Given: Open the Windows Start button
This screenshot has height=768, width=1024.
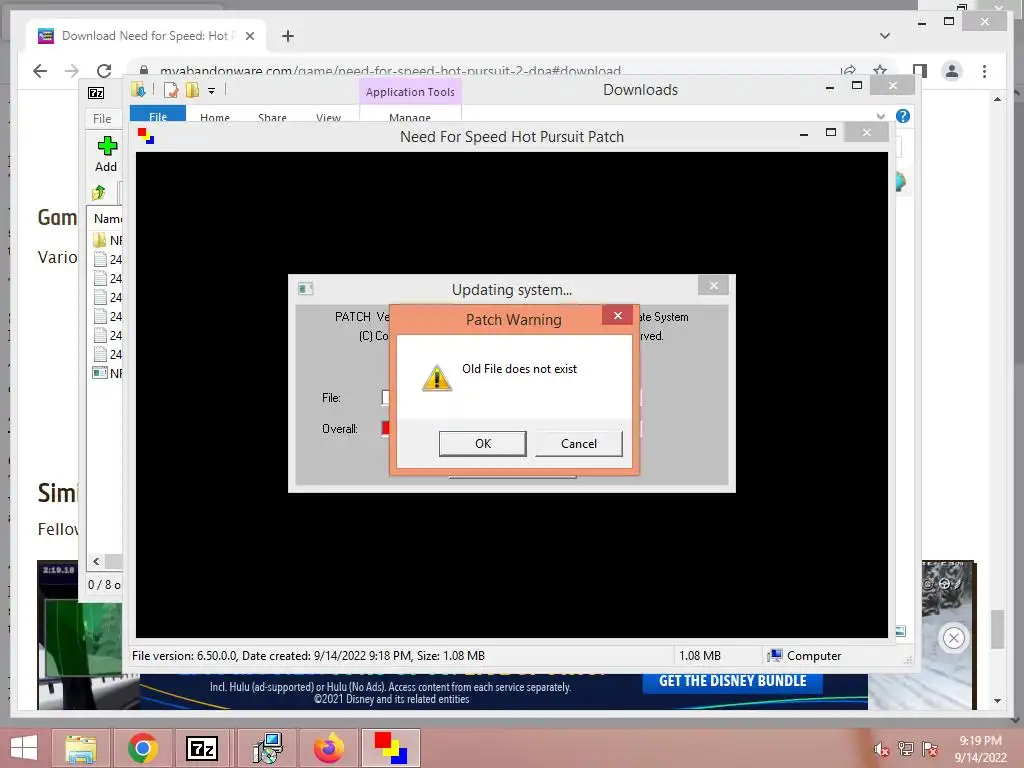Looking at the screenshot, I should coord(24,748).
